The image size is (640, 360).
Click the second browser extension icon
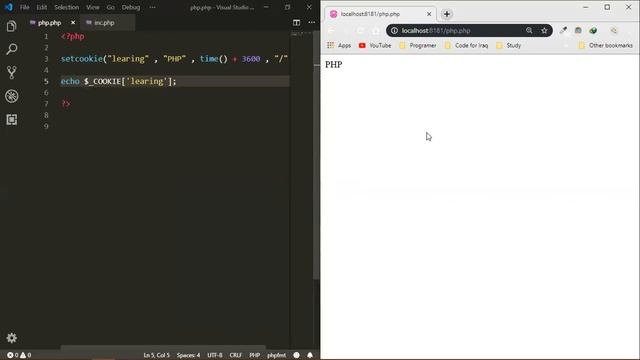[578, 30]
